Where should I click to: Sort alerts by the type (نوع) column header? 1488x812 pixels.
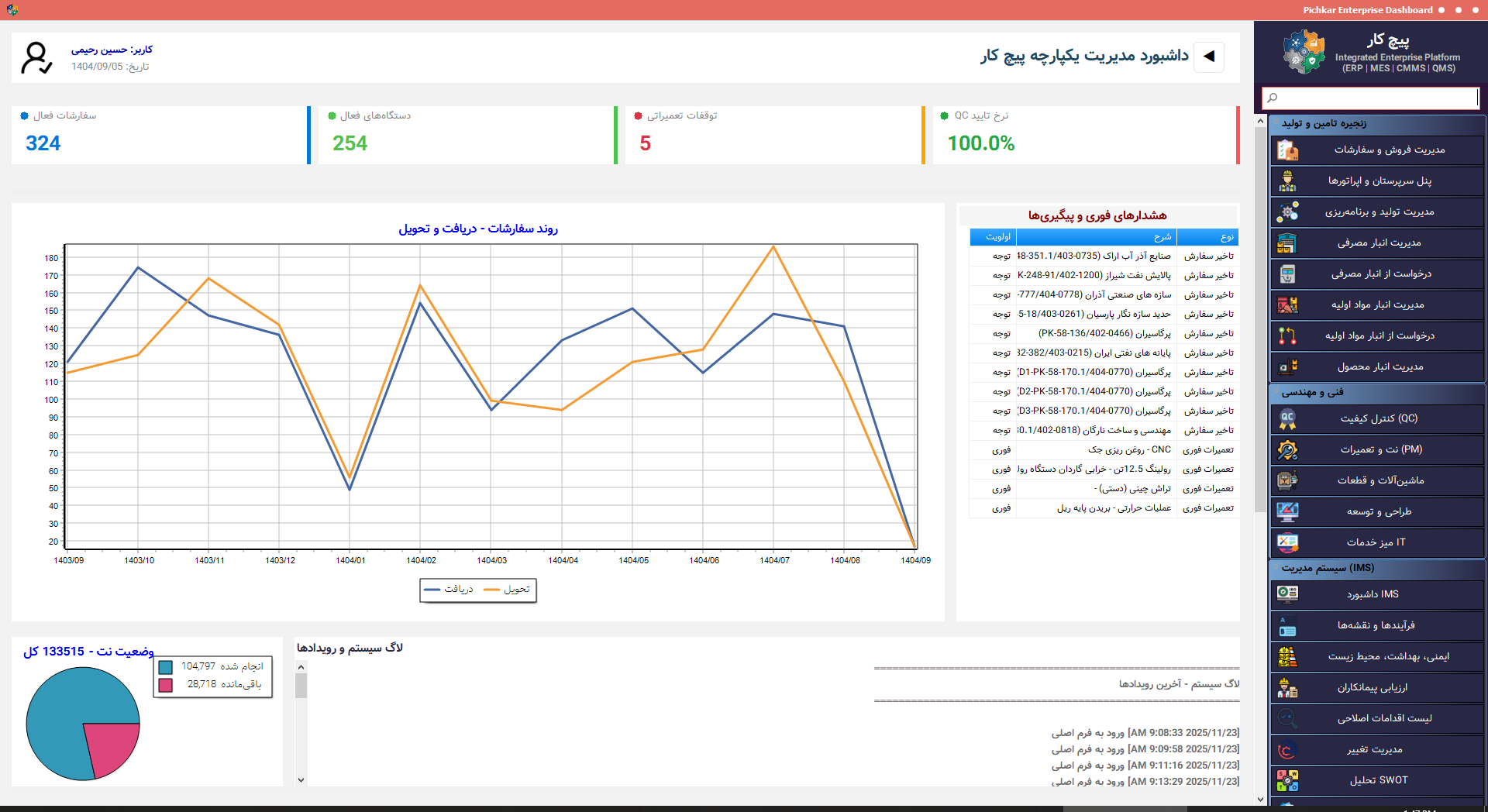click(x=1207, y=237)
